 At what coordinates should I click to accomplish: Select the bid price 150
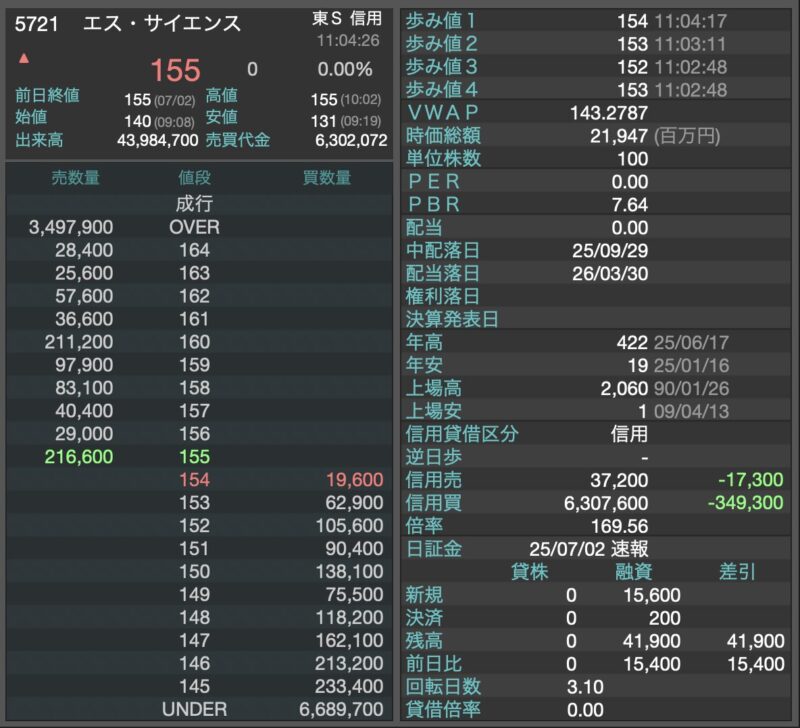point(194,572)
